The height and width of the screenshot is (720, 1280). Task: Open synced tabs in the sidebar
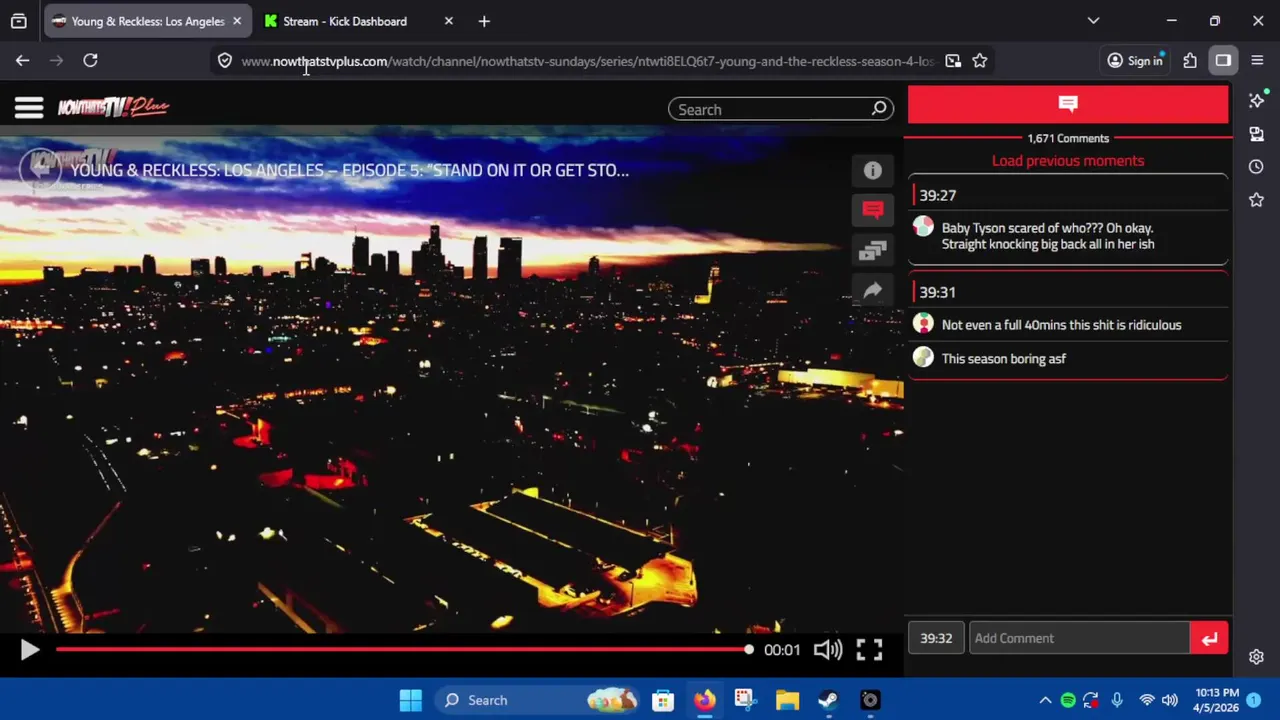[x=1257, y=134]
